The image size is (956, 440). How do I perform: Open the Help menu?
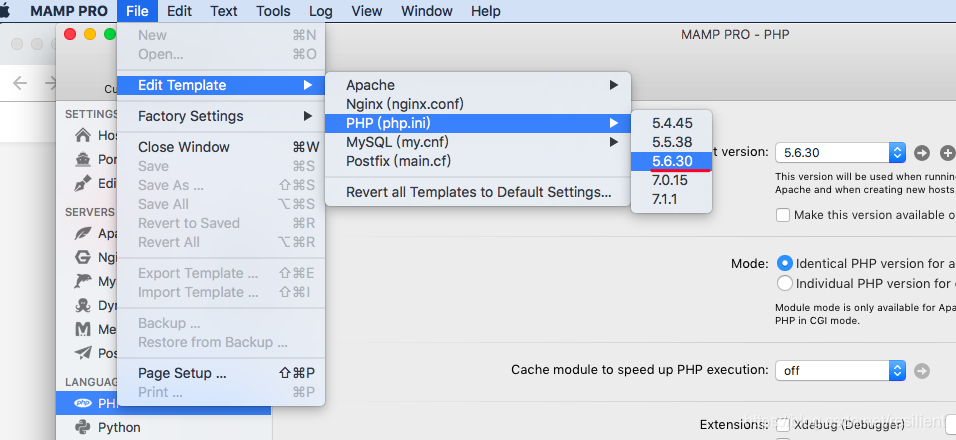[x=486, y=11]
